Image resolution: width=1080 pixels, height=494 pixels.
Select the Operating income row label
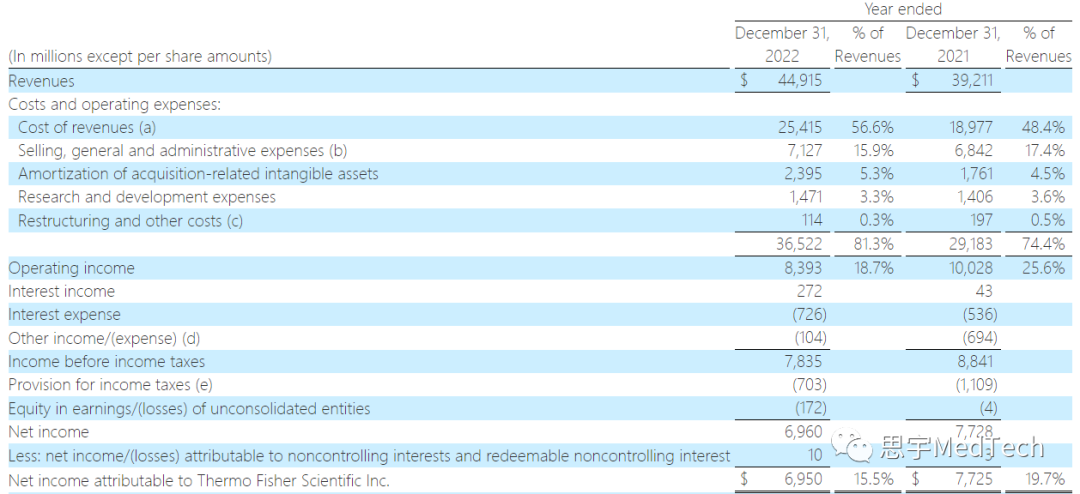click(x=71, y=268)
